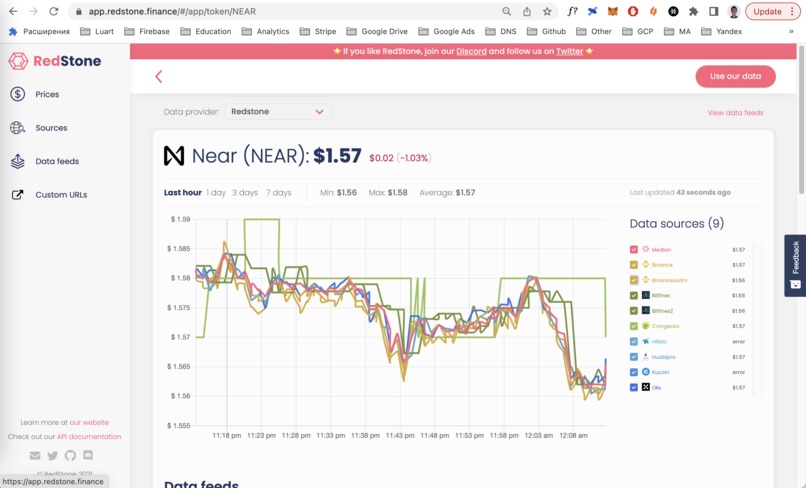This screenshot has width=806, height=488.
Task: Uncheck the Bitfinex data source
Action: pyautogui.click(x=634, y=295)
